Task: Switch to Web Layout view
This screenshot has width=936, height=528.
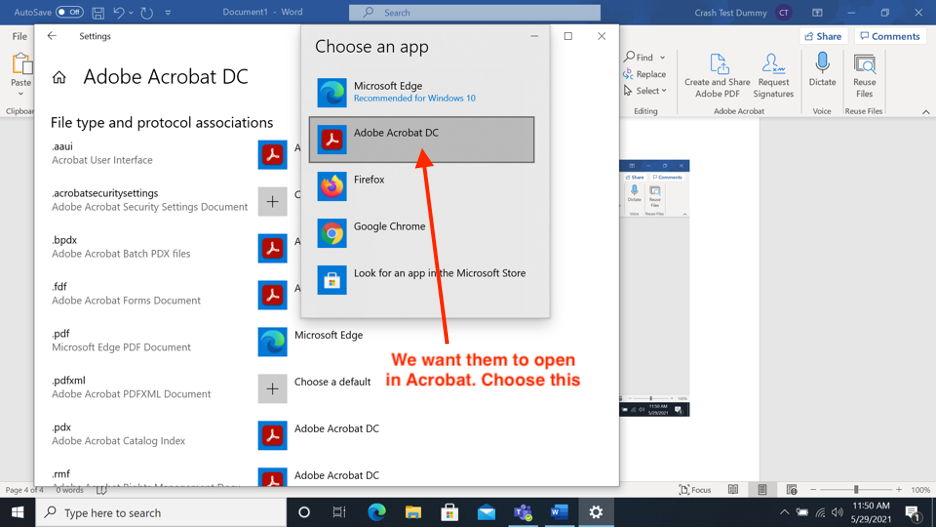Action: click(792, 490)
